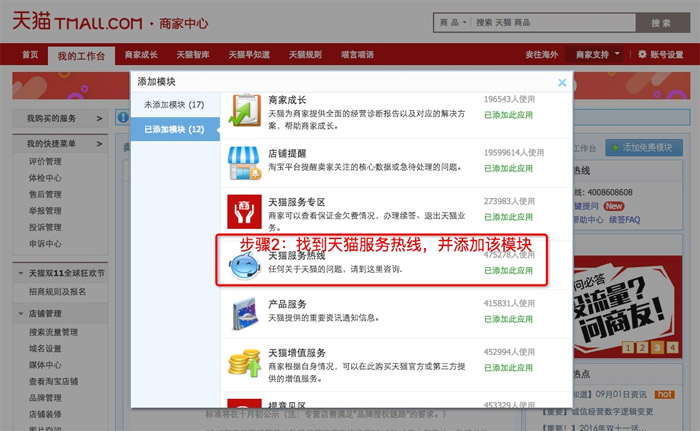Click the 续签FAQ link
The image size is (700, 431).
click(625, 220)
